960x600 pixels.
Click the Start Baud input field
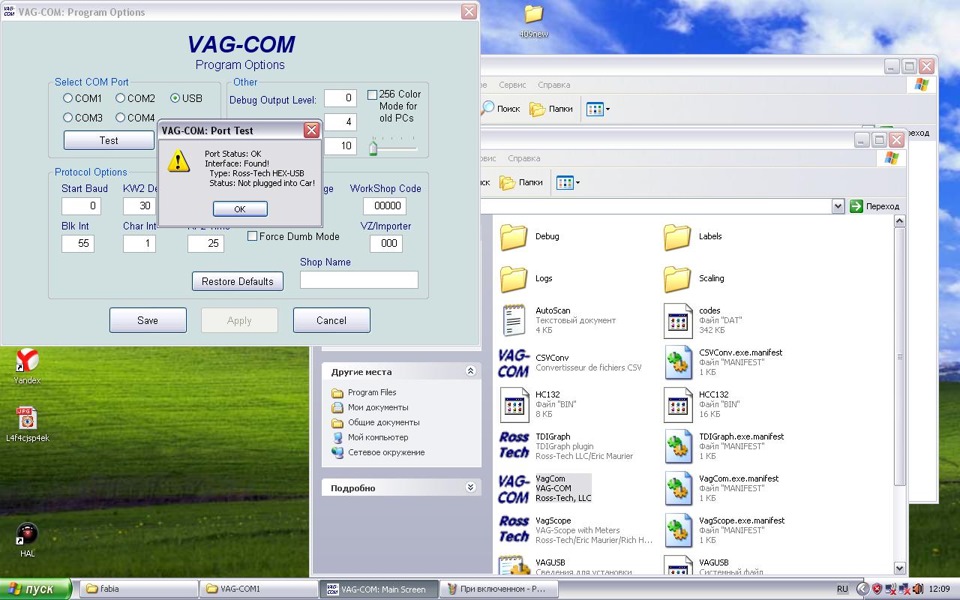pos(81,206)
